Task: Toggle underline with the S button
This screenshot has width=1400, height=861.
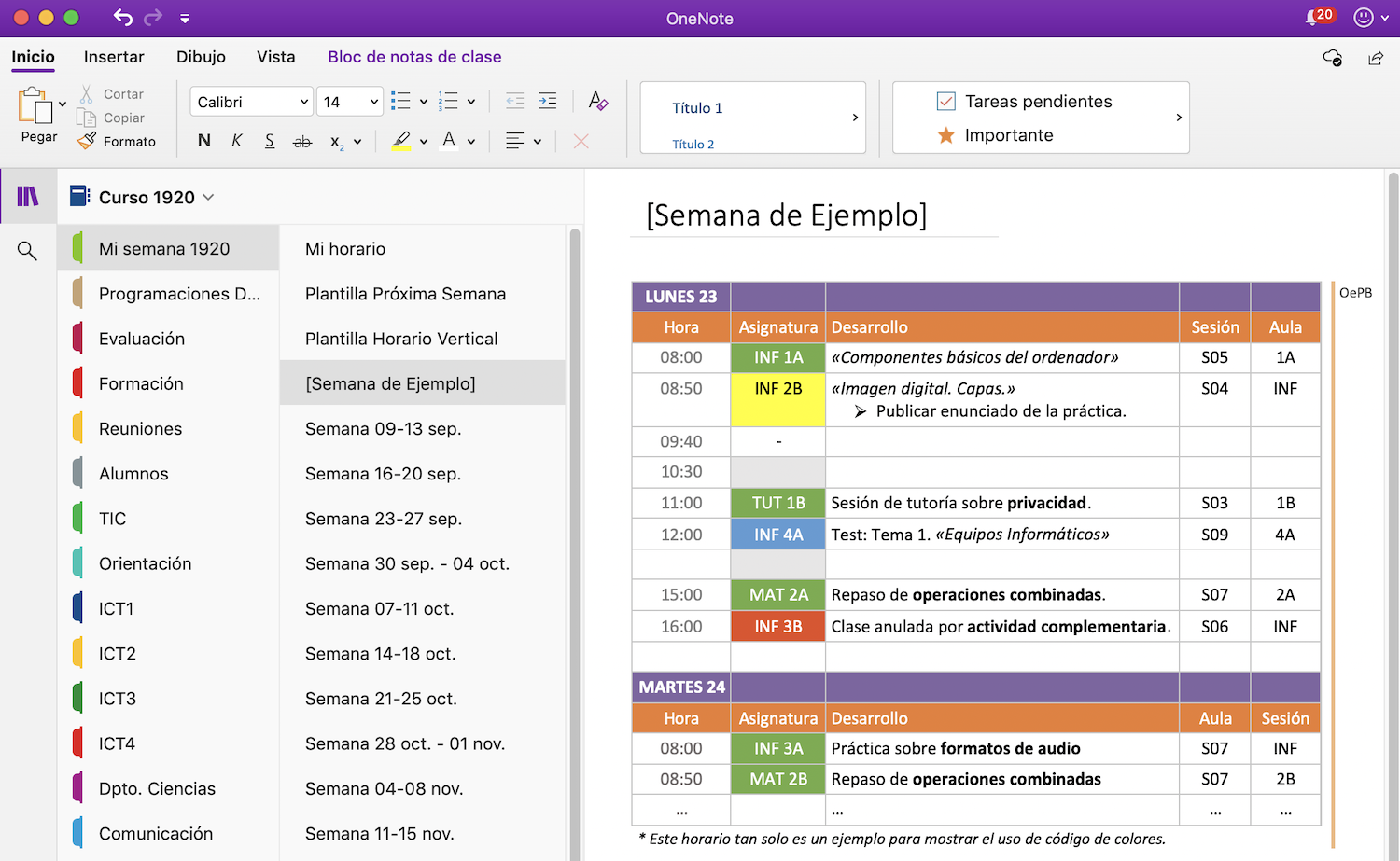Action: (270, 141)
